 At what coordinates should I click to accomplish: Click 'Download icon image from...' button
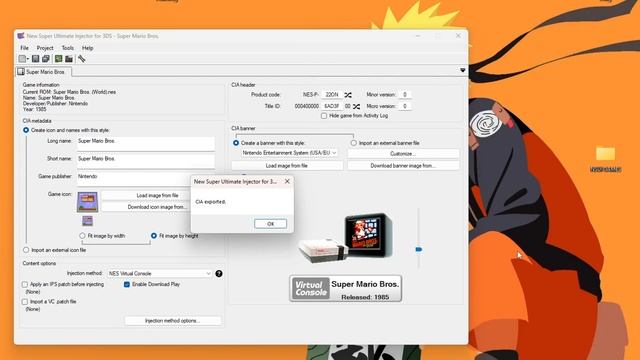point(157,207)
